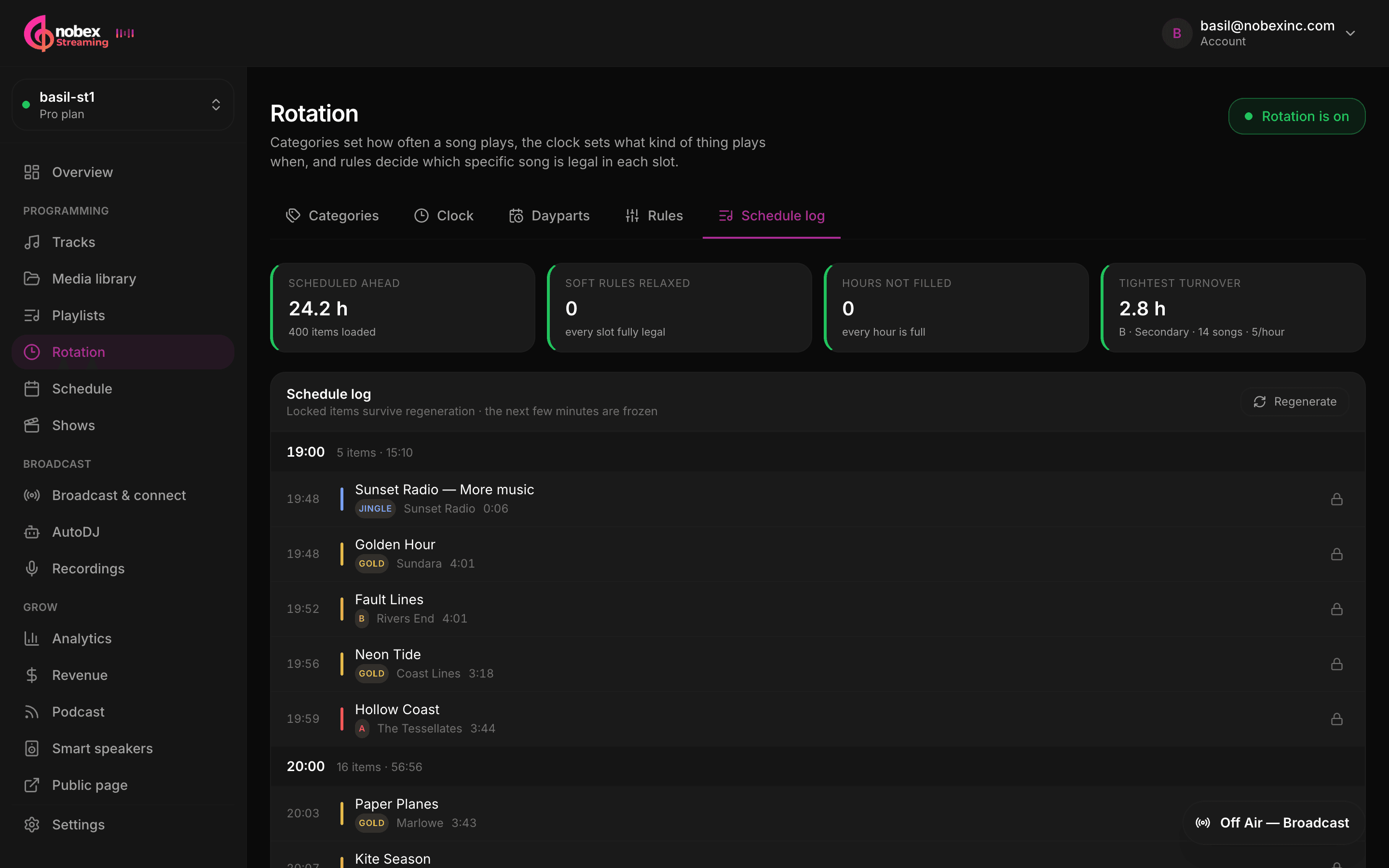
Task: Click the GOLD badge on Neon Tide
Action: coord(371,674)
